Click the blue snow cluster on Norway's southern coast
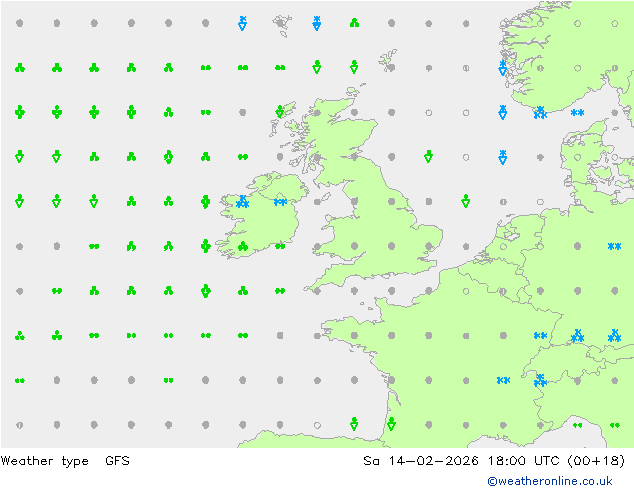The width and height of the screenshot is (634, 490). (x=540, y=112)
